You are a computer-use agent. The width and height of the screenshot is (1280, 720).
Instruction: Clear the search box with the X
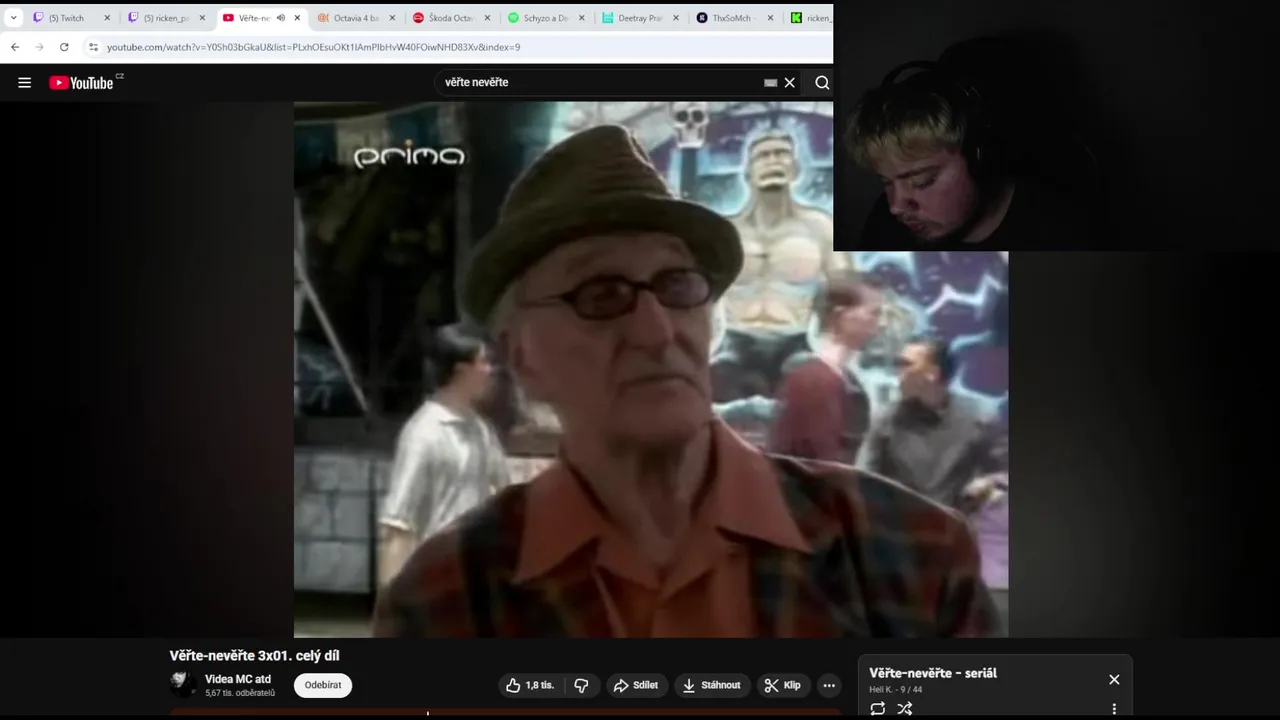click(x=790, y=83)
